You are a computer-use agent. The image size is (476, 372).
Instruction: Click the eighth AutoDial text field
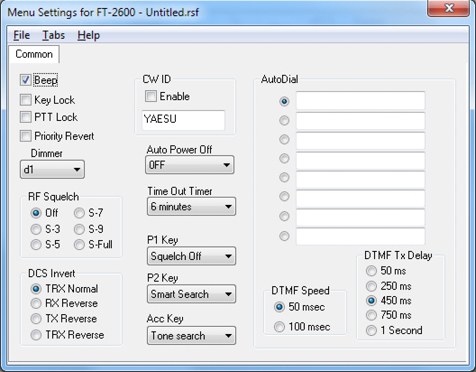[x=361, y=237]
